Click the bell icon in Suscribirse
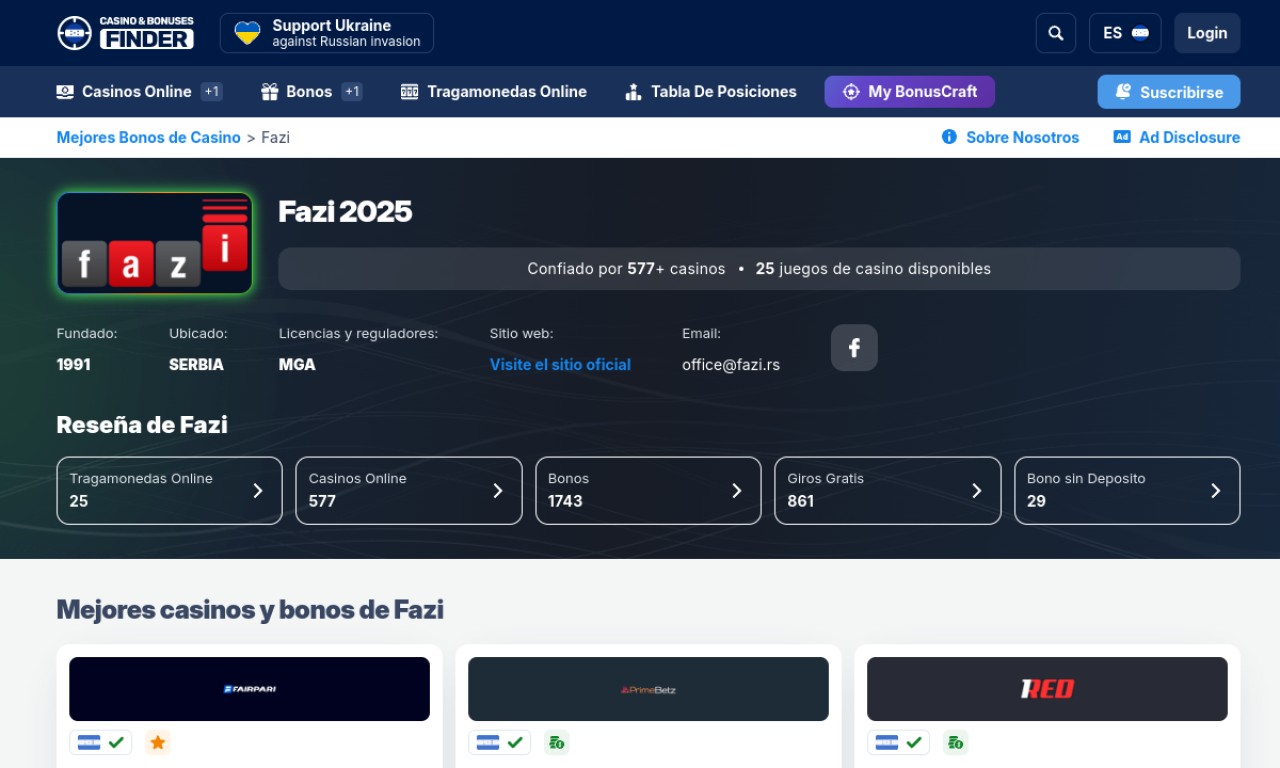This screenshot has height=768, width=1280. 1123,92
